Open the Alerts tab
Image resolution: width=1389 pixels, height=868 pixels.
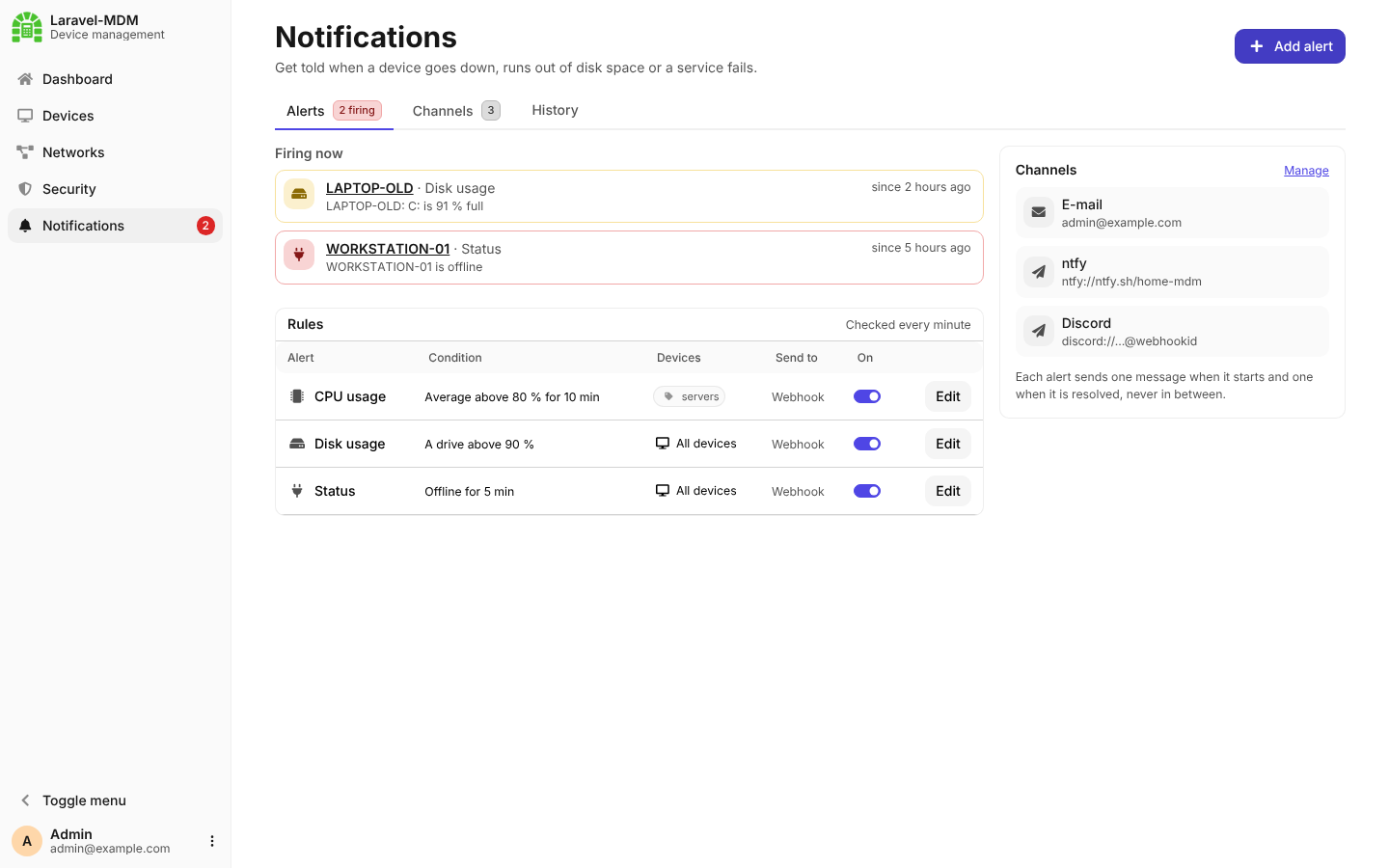click(334, 111)
